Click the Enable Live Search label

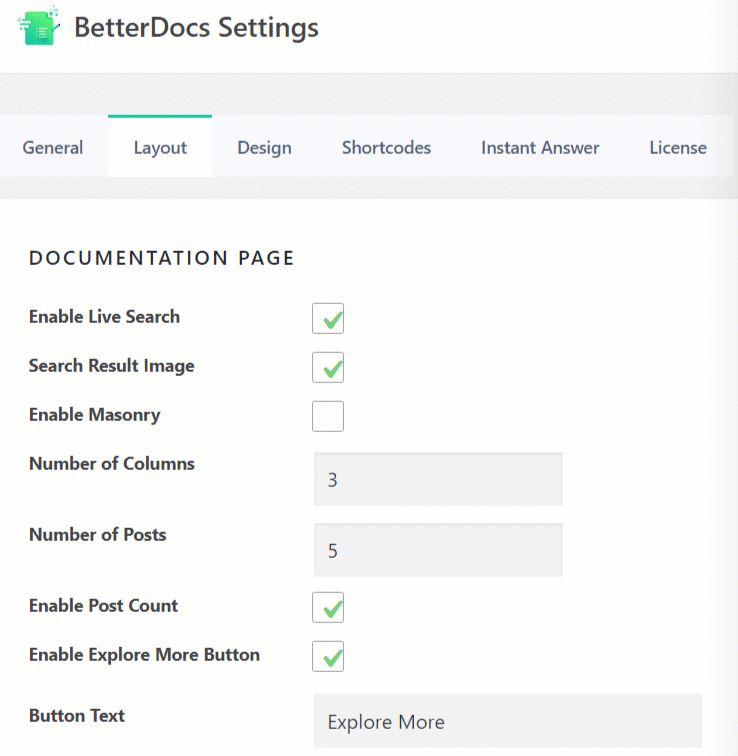(x=104, y=317)
